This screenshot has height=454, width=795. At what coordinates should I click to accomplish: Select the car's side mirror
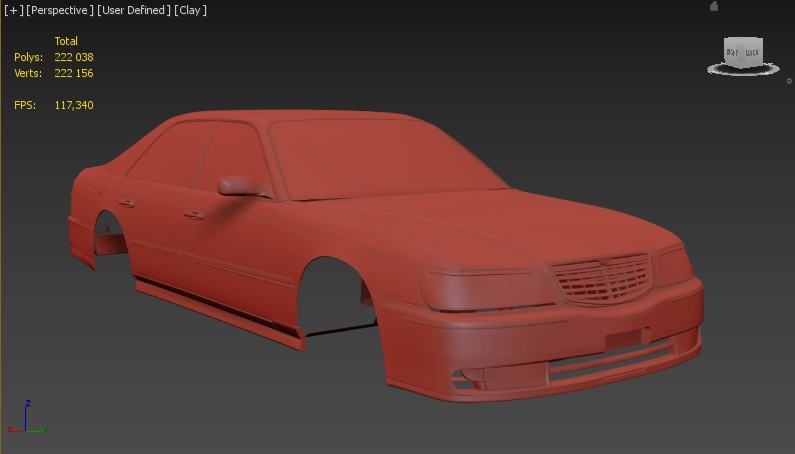239,185
